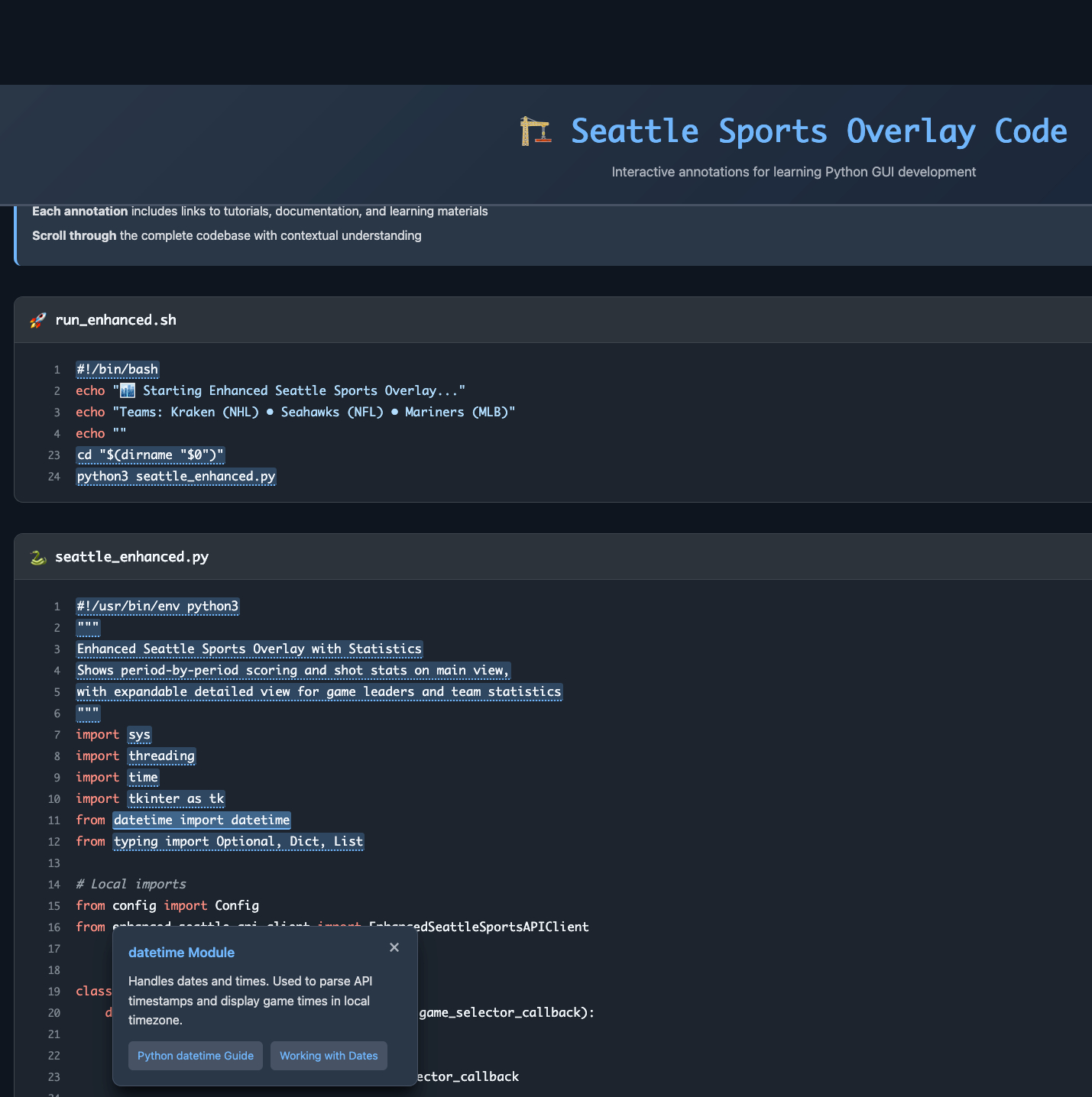Click the highlighted datetime import datetime
This screenshot has width=1092, height=1097.
click(x=202, y=820)
